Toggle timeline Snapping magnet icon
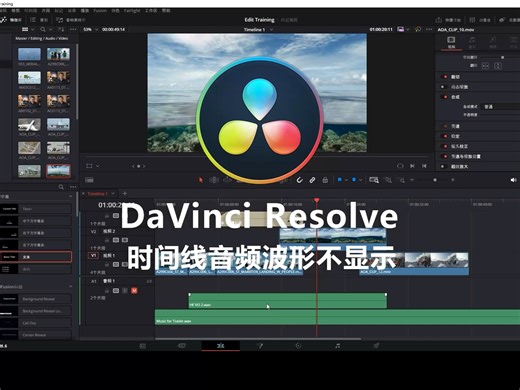The width and height of the screenshot is (520, 390). point(300,180)
